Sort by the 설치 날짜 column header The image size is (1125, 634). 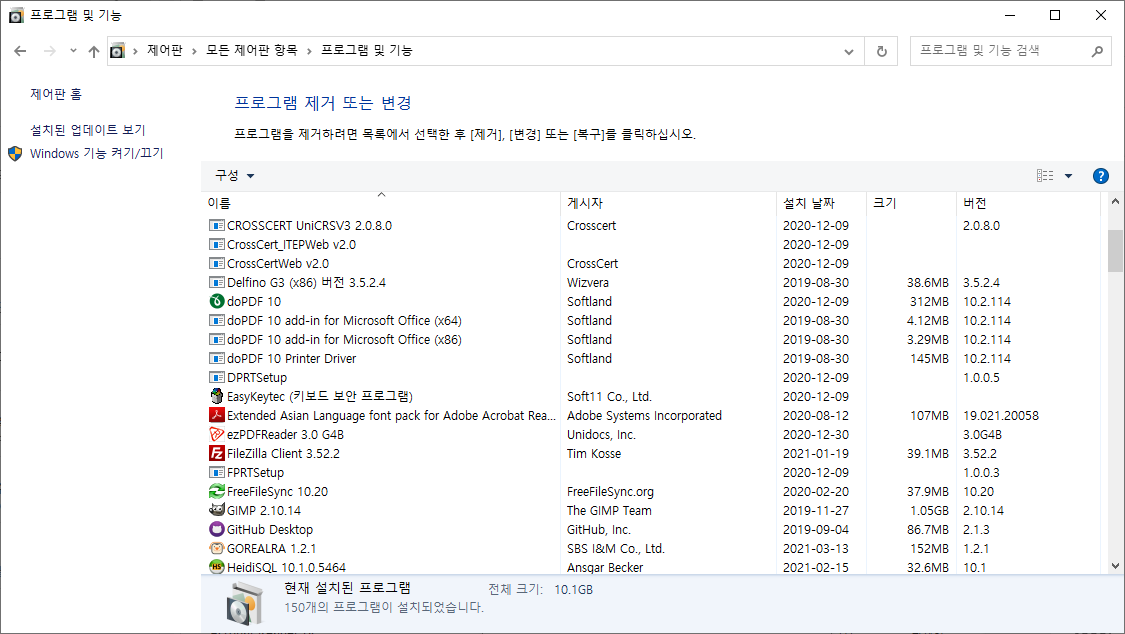click(x=821, y=203)
